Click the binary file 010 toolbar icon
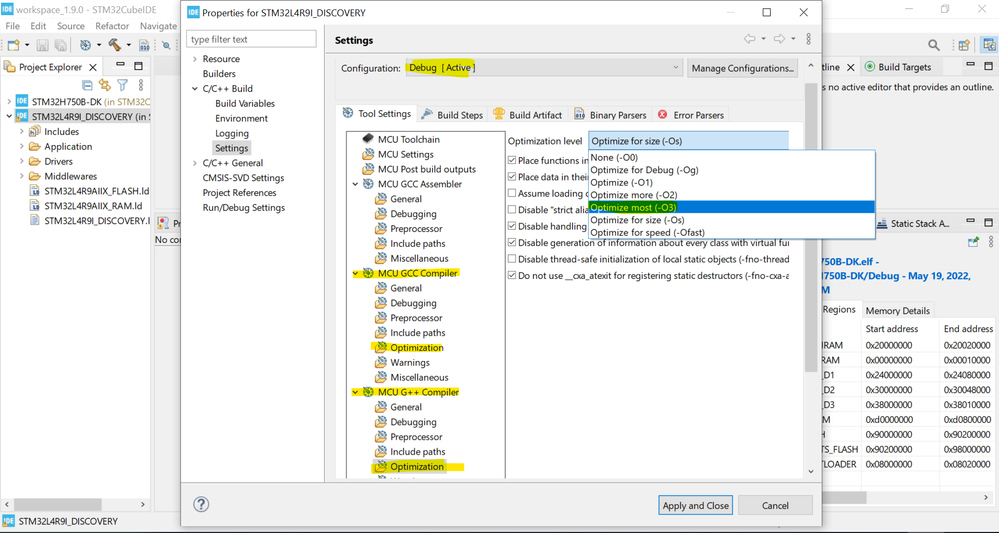This screenshot has height=533, width=999. pyautogui.click(x=144, y=45)
